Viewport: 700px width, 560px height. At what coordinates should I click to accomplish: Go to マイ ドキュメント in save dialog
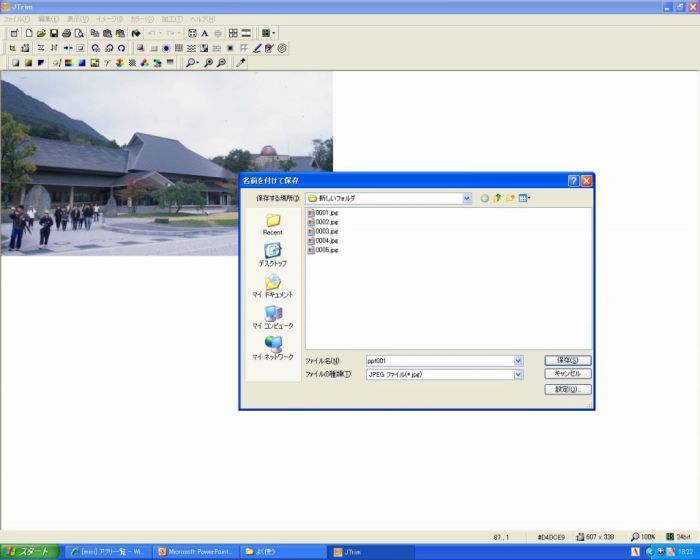273,286
